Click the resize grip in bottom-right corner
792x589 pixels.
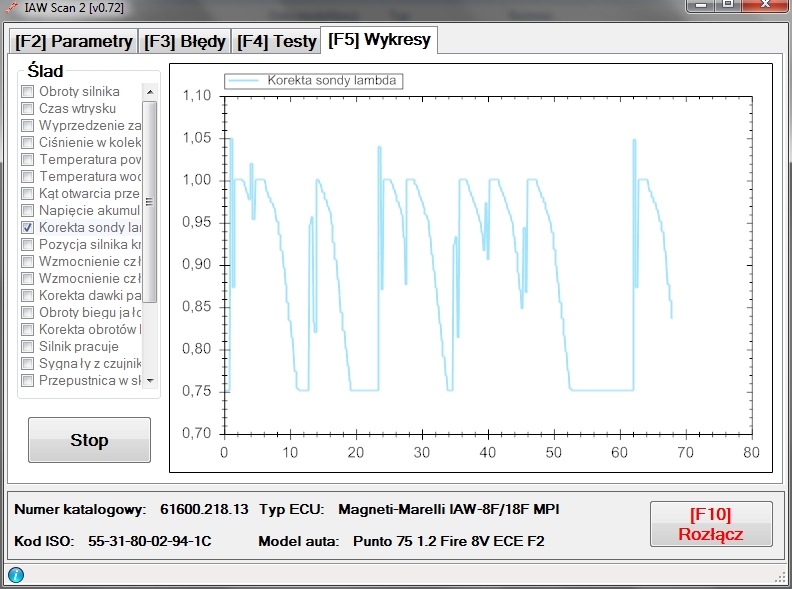click(781, 577)
